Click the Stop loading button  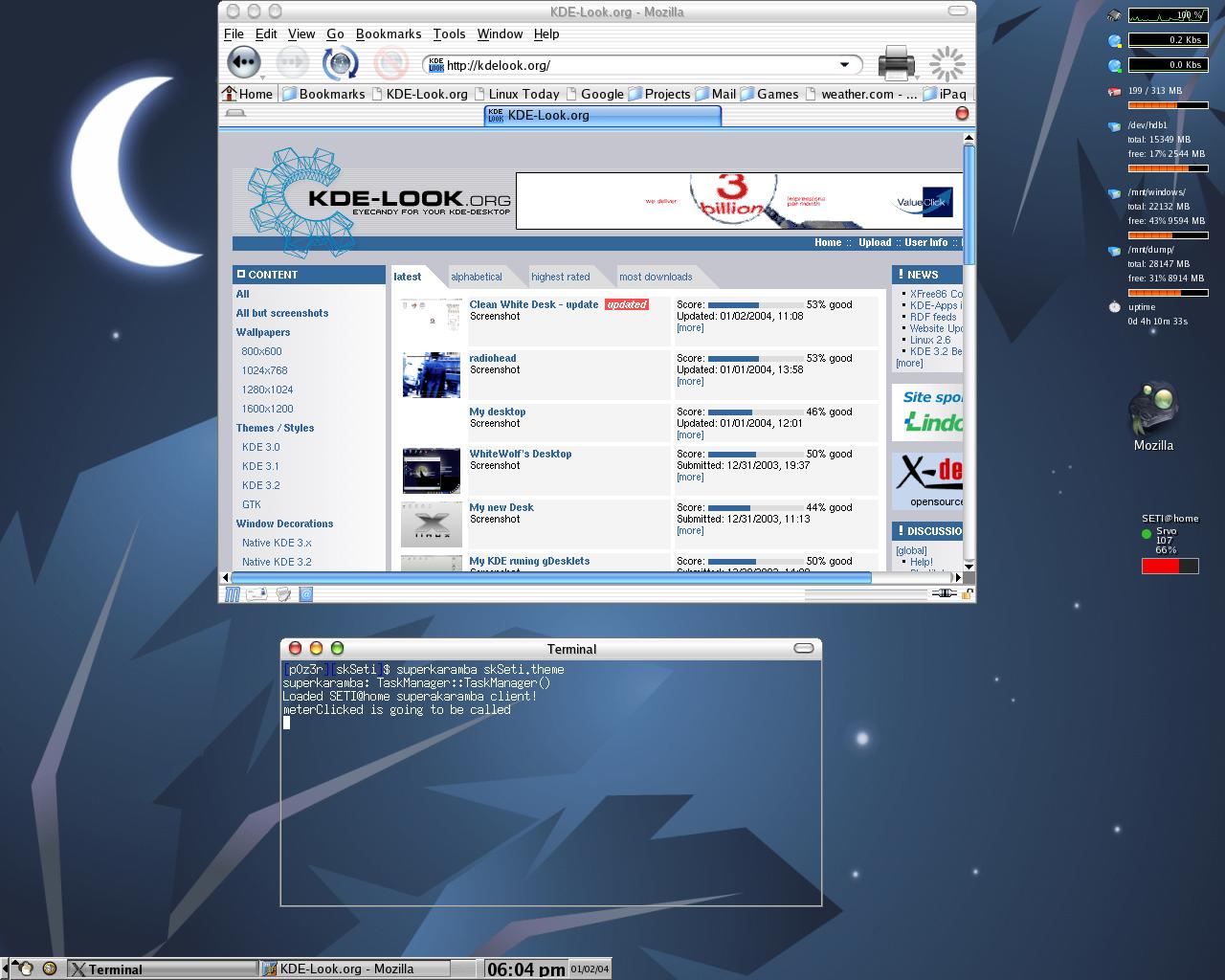[x=390, y=63]
